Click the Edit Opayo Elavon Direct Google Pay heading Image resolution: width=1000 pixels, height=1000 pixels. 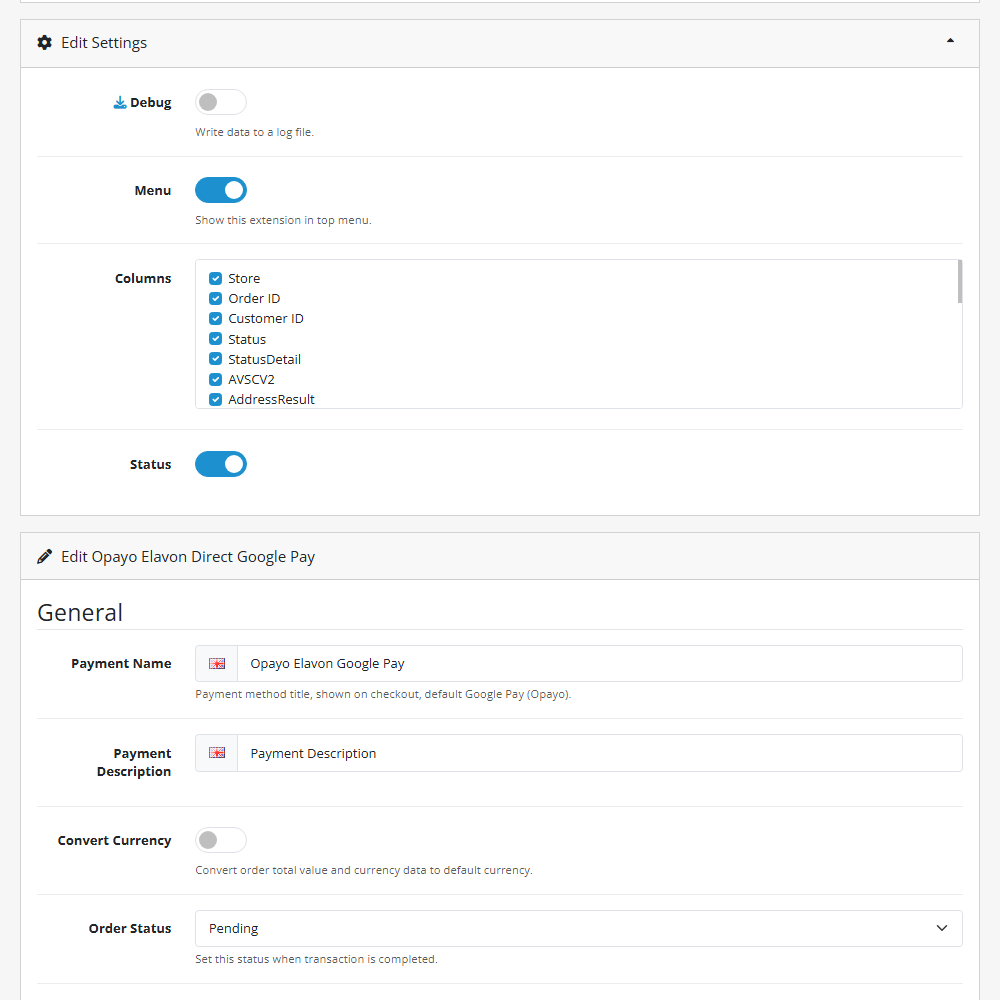188,557
